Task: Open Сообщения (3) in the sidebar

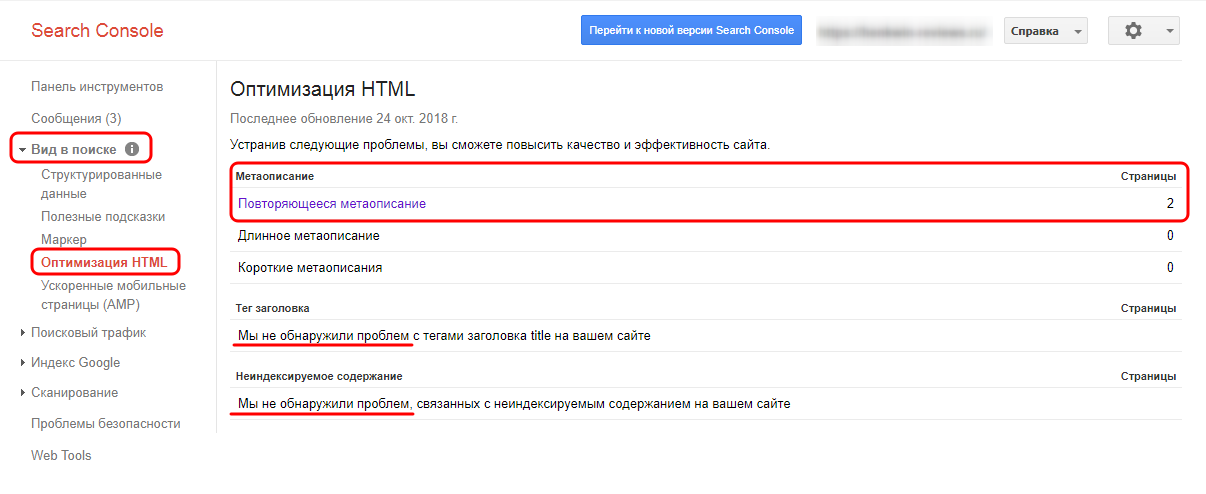Action: tap(76, 118)
